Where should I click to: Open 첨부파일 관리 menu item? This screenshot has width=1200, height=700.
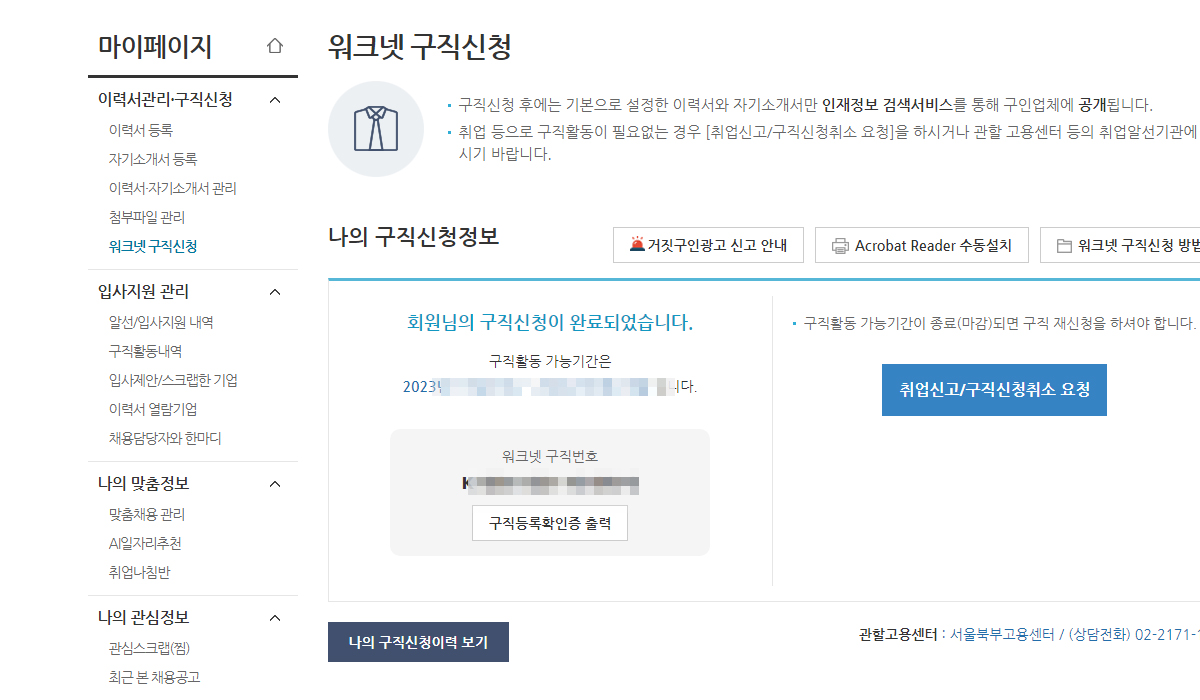[x=147, y=217]
